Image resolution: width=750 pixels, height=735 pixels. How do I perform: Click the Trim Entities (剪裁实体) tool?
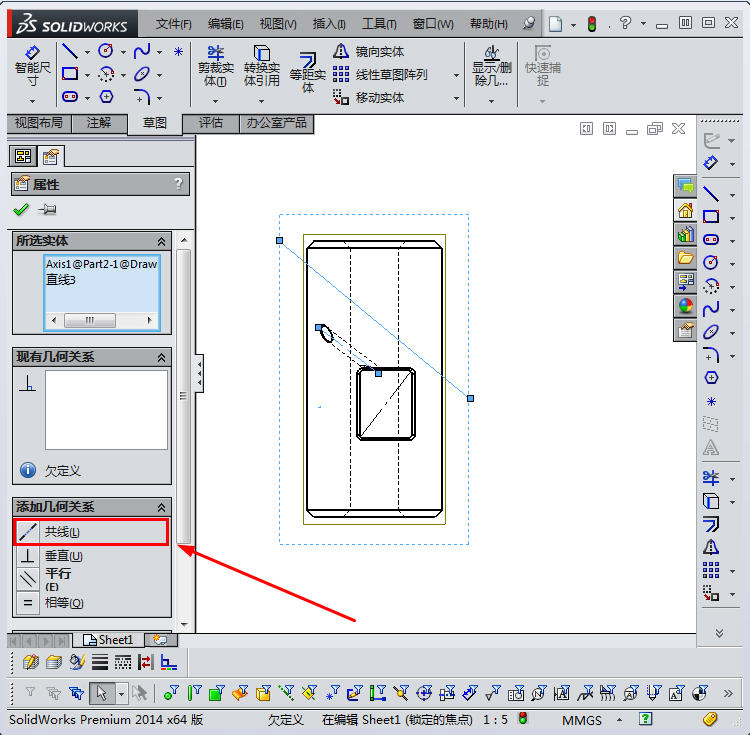point(214,66)
